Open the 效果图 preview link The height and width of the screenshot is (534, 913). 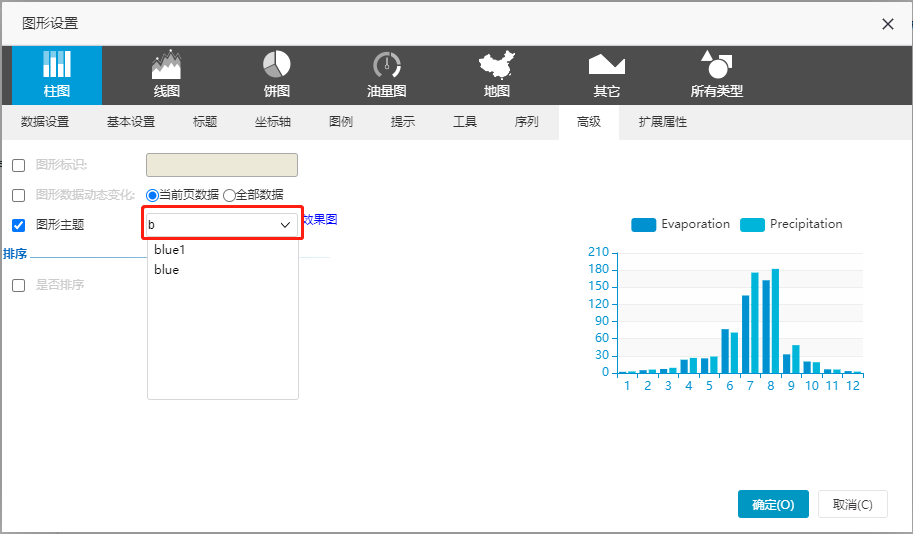[320, 220]
